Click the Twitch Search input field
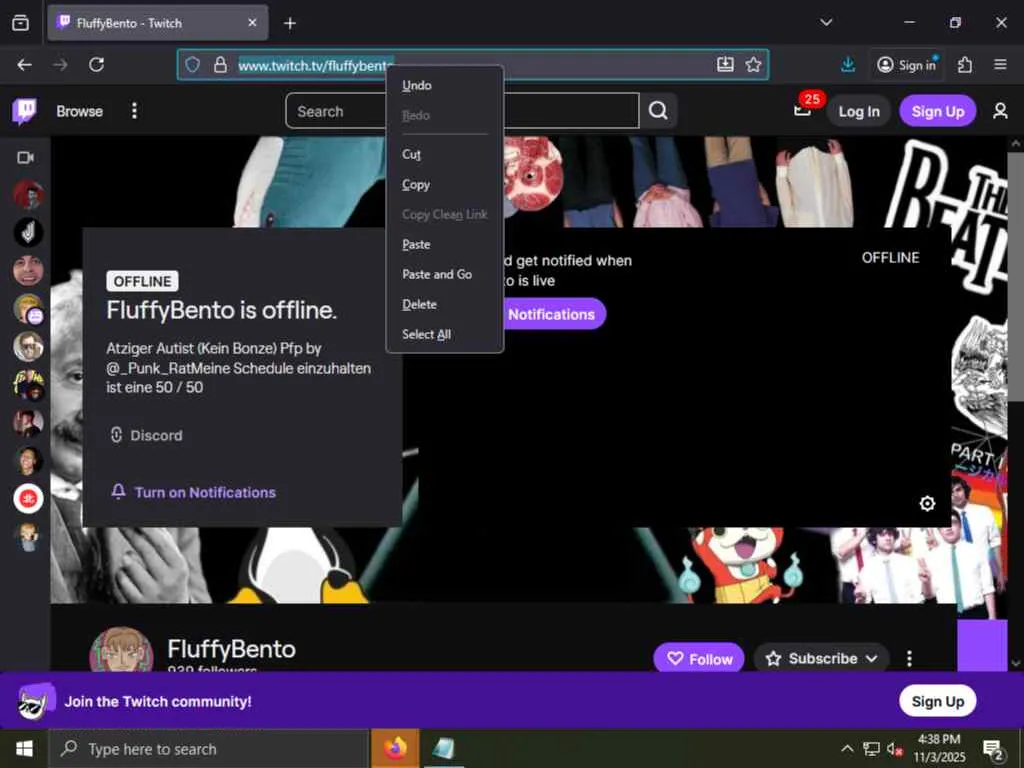Image resolution: width=1024 pixels, height=768 pixels. click(x=462, y=111)
